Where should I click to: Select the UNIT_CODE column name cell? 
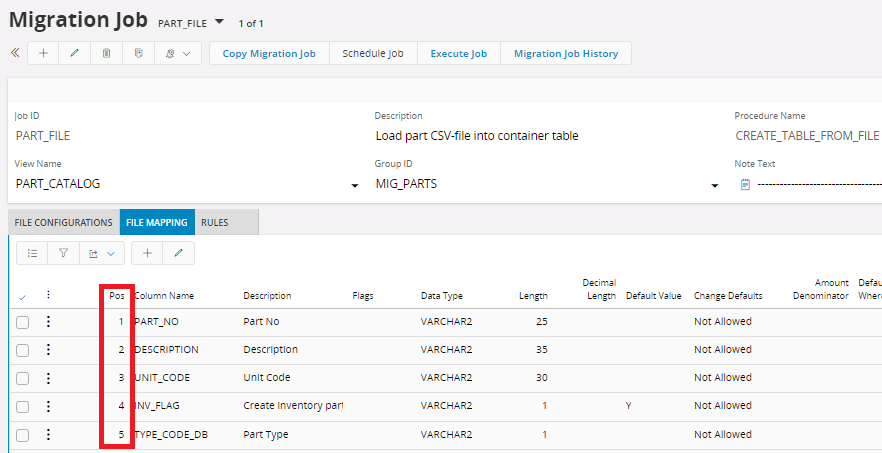(x=162, y=378)
